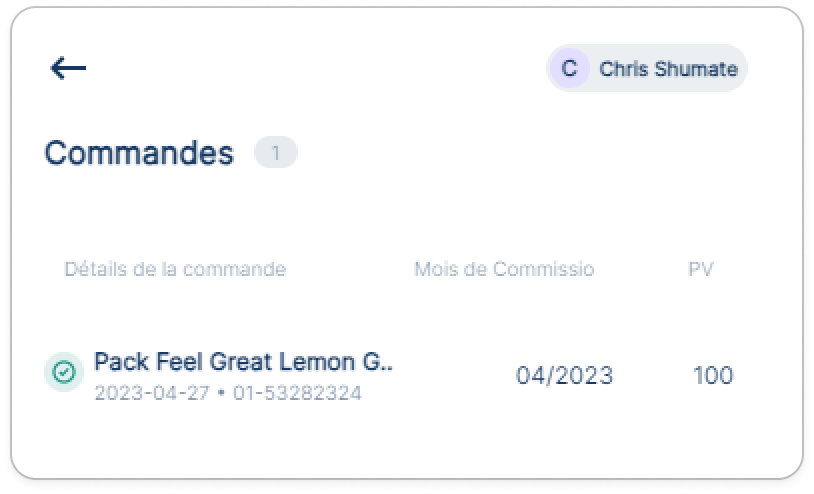Select the order count badge showing 1
The width and height of the screenshot is (814, 494).
click(276, 153)
